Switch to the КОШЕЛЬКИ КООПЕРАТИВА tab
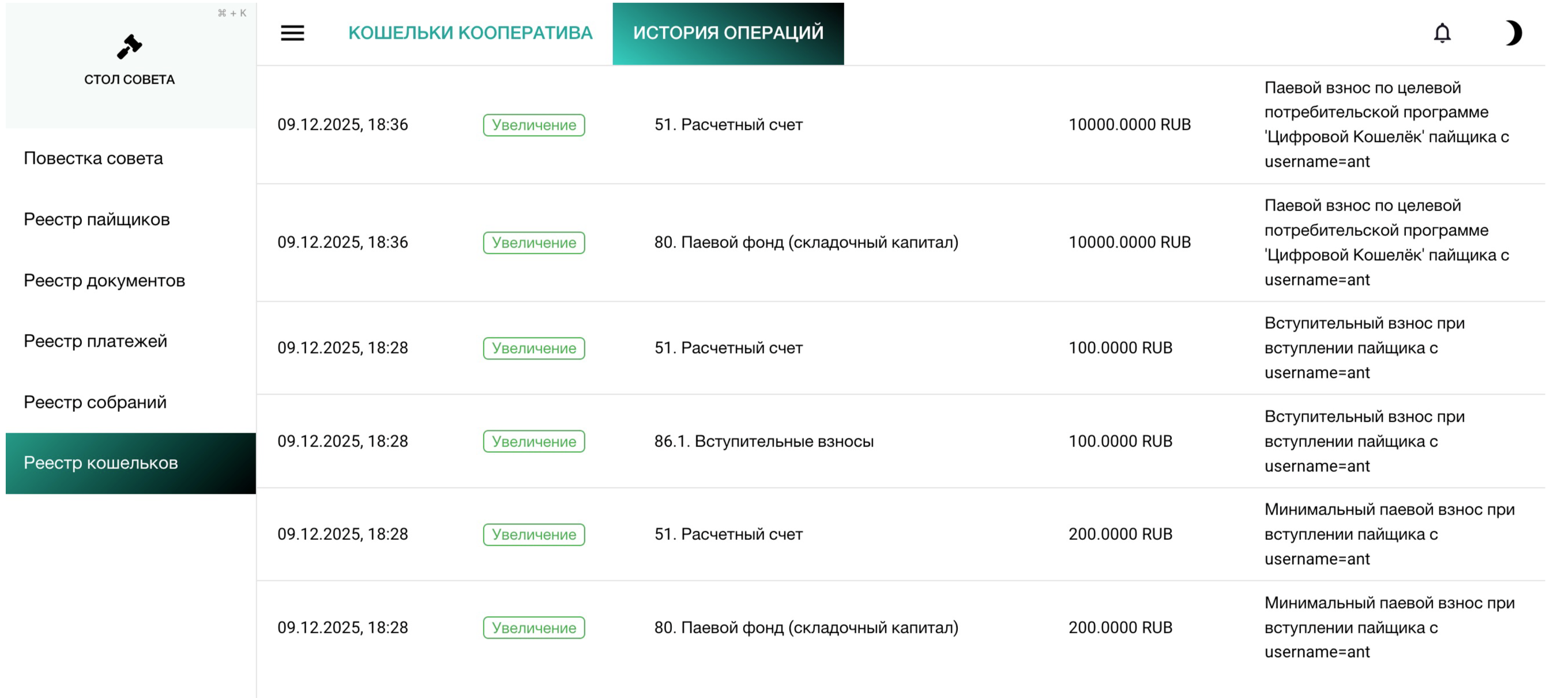The width and height of the screenshot is (1568, 698). coord(470,33)
